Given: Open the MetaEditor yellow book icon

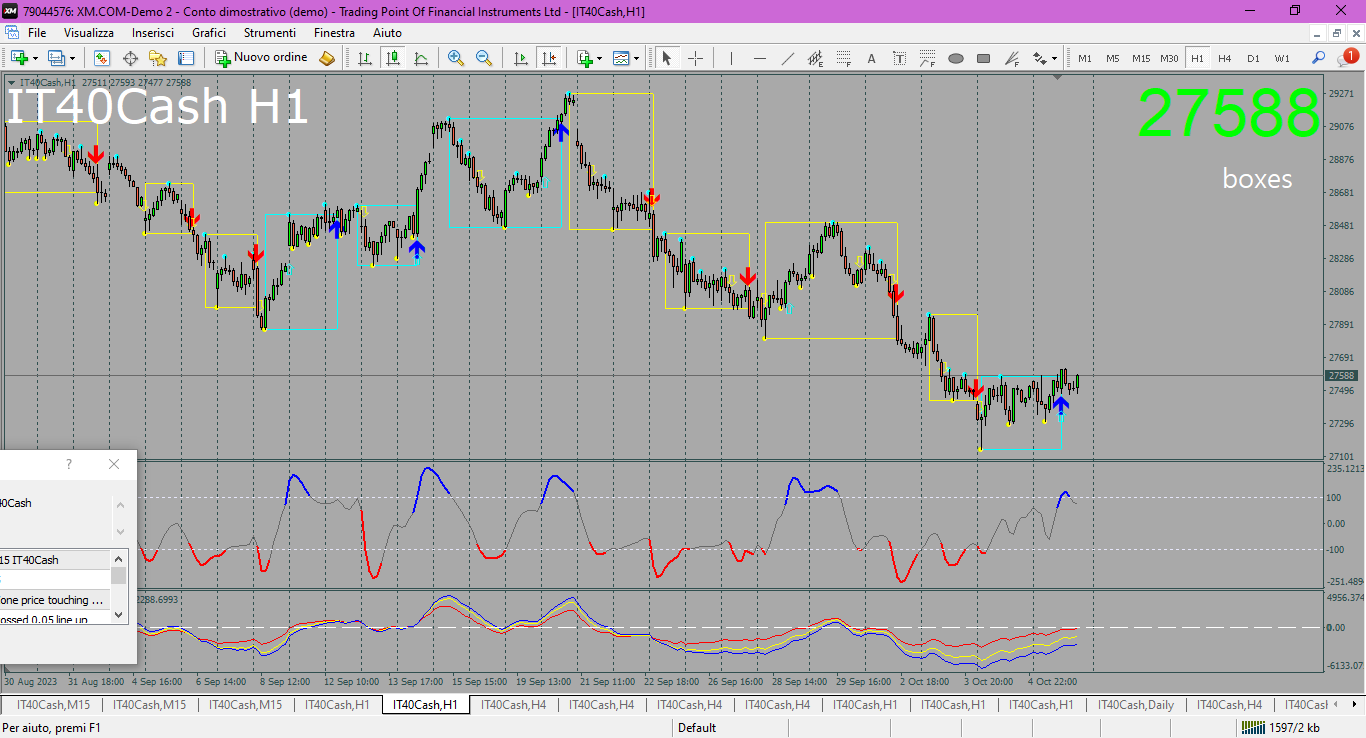Looking at the screenshot, I should point(326,58).
